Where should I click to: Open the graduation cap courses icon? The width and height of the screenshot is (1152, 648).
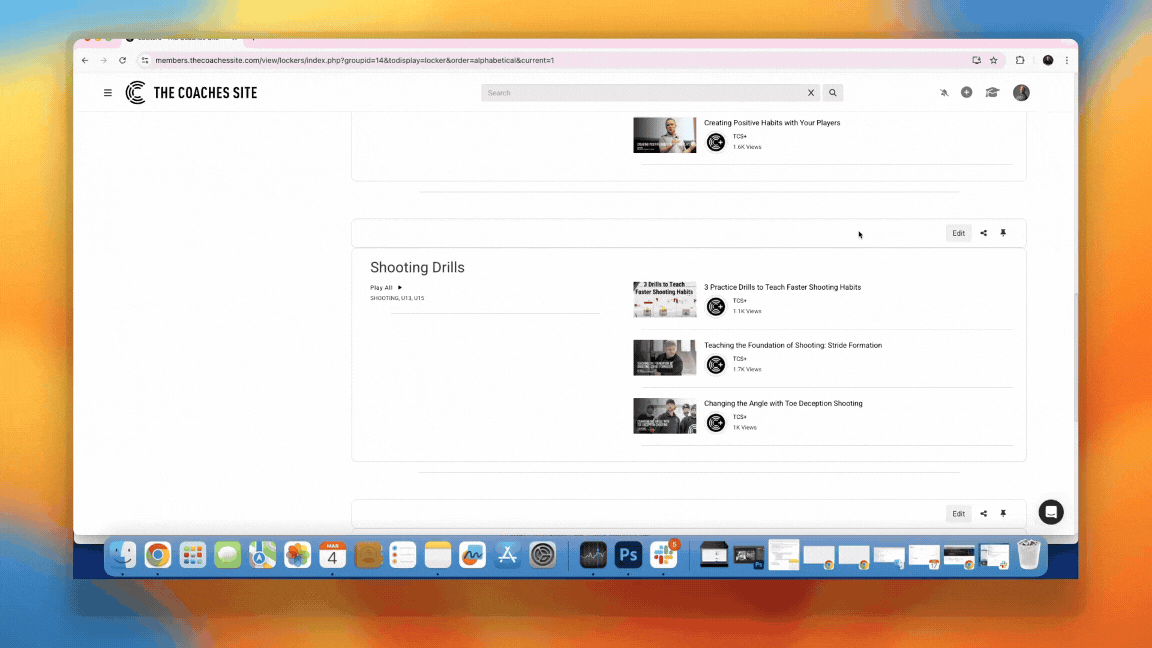tap(992, 93)
